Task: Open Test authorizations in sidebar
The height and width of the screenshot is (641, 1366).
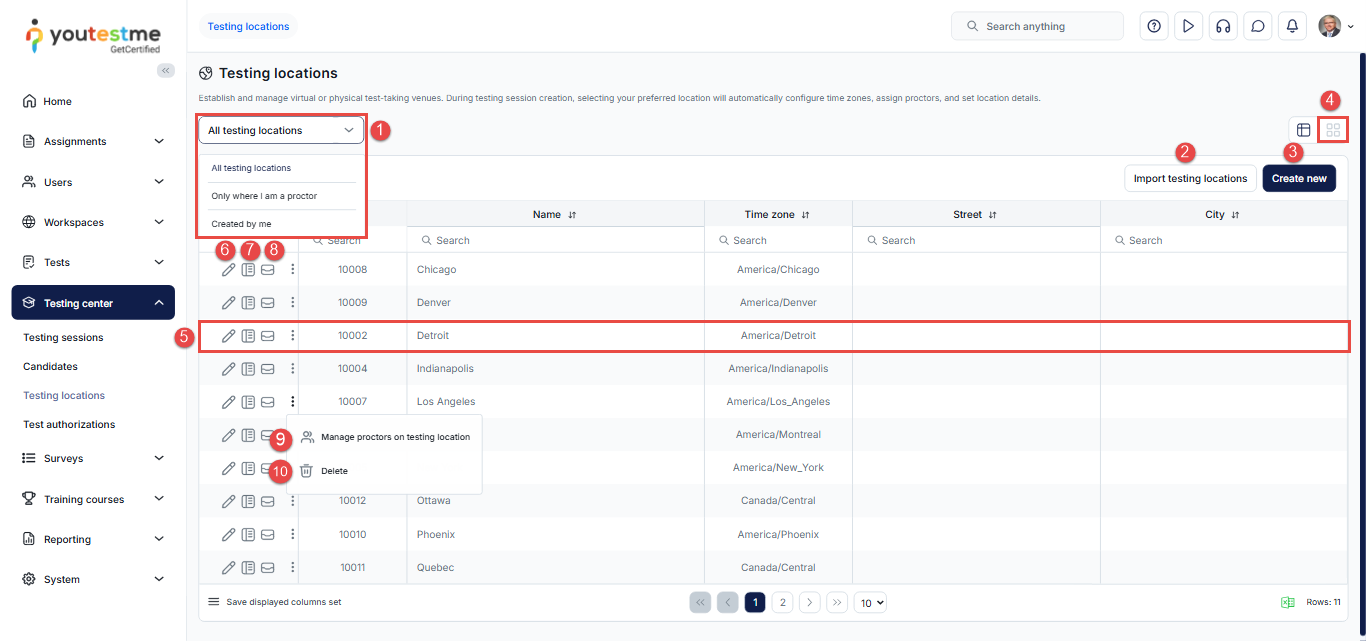Action: click(69, 425)
